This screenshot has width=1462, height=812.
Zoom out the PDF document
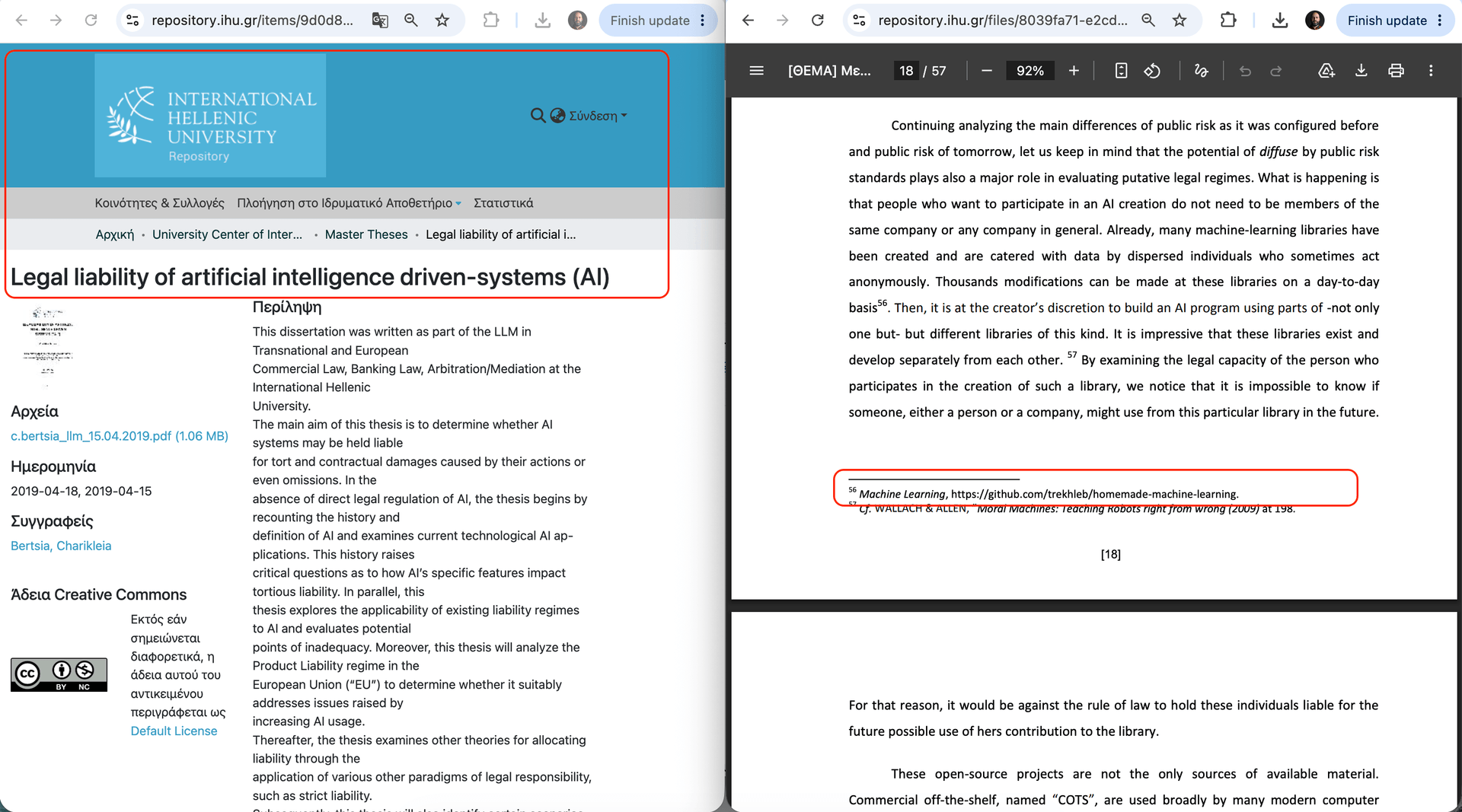[x=987, y=71]
